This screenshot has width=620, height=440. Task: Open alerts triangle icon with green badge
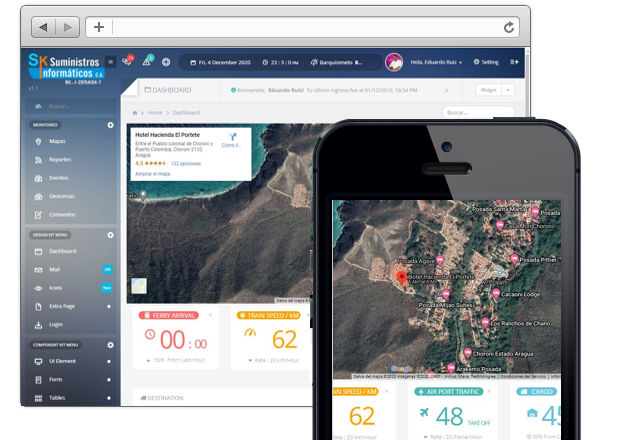pos(147,61)
